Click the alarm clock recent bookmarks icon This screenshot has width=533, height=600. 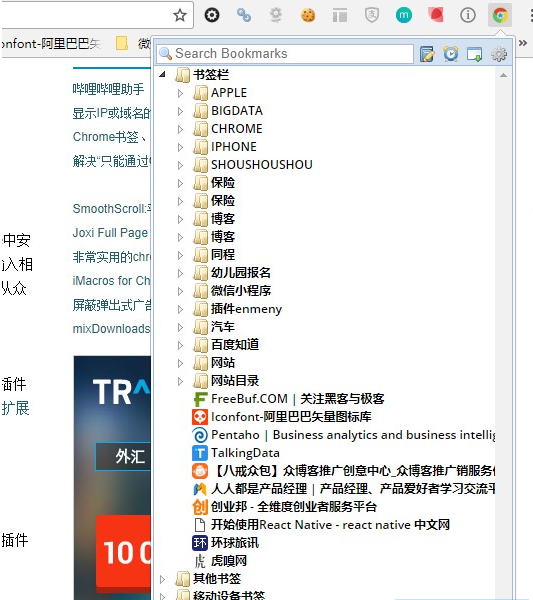451,54
